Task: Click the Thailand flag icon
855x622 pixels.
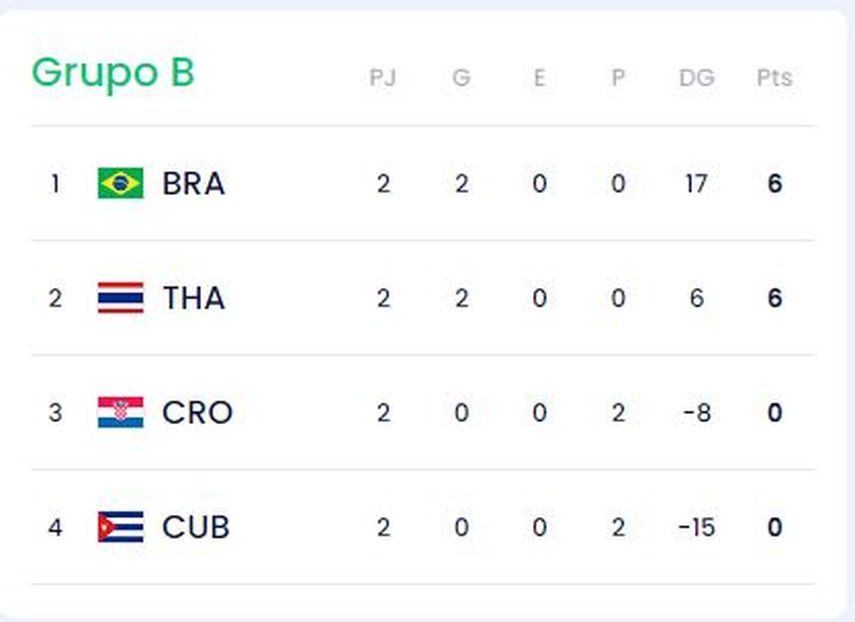Action: point(120,298)
